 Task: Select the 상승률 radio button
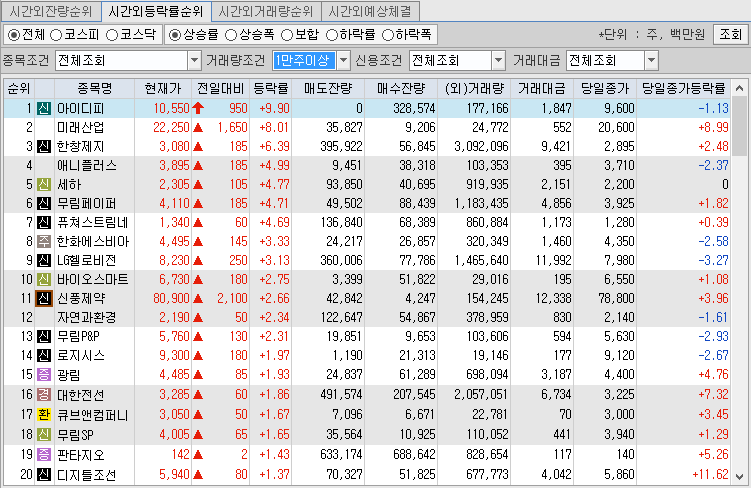coord(175,35)
